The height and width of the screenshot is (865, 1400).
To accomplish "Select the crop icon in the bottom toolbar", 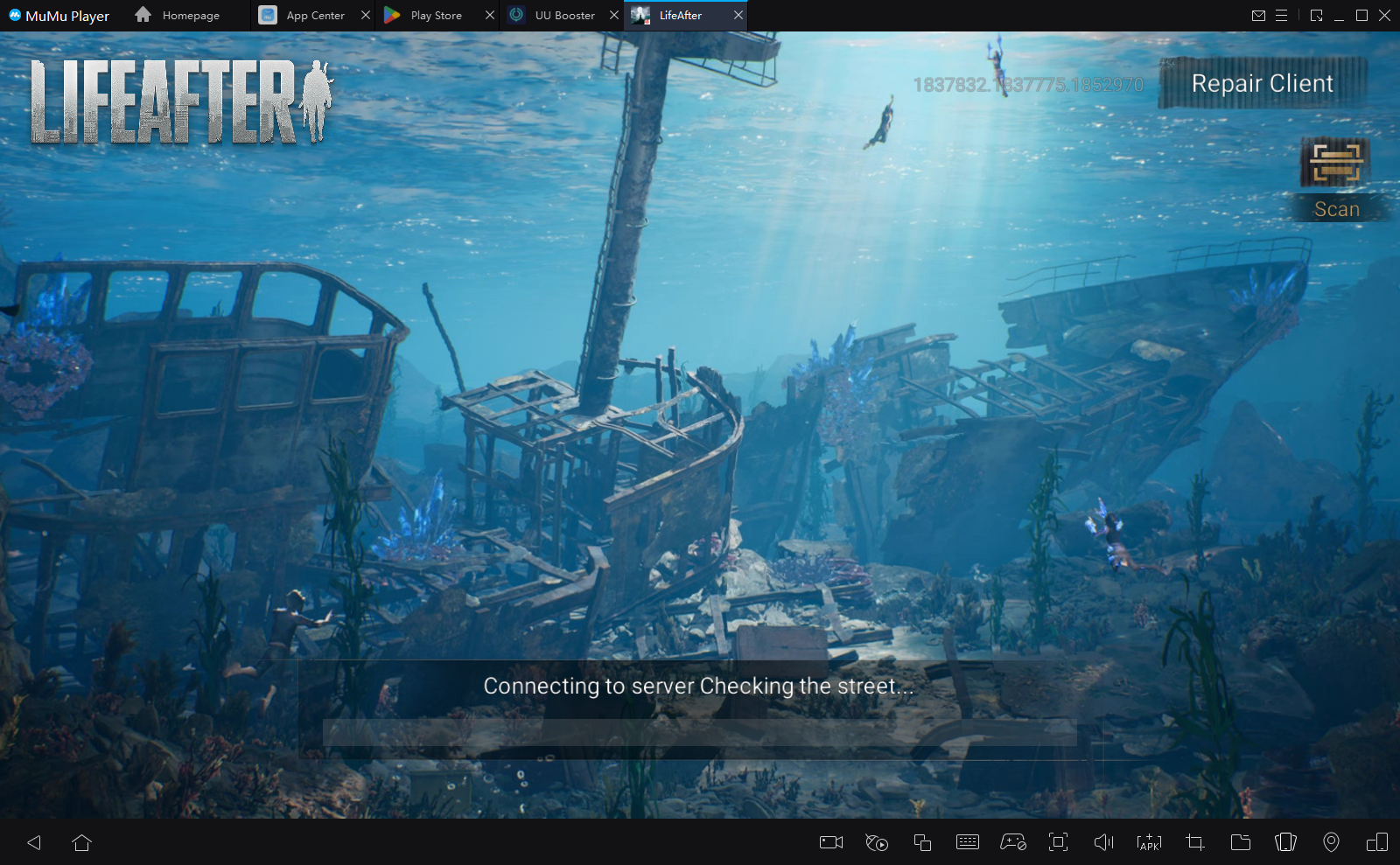I will pyautogui.click(x=1194, y=842).
